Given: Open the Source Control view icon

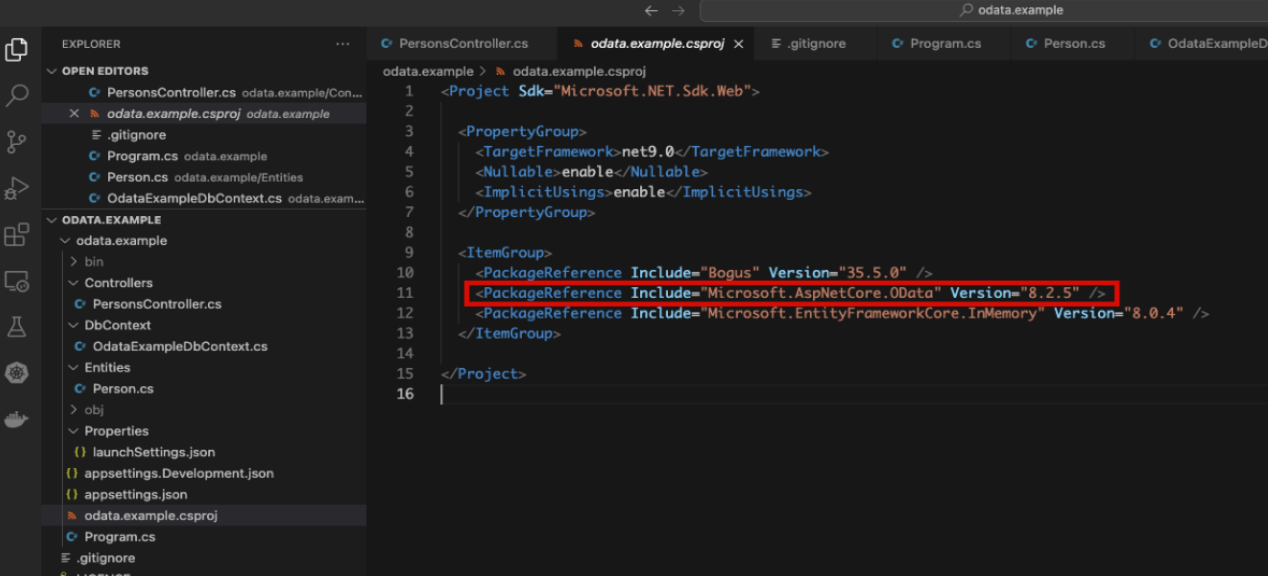Looking at the screenshot, I should click(17, 142).
